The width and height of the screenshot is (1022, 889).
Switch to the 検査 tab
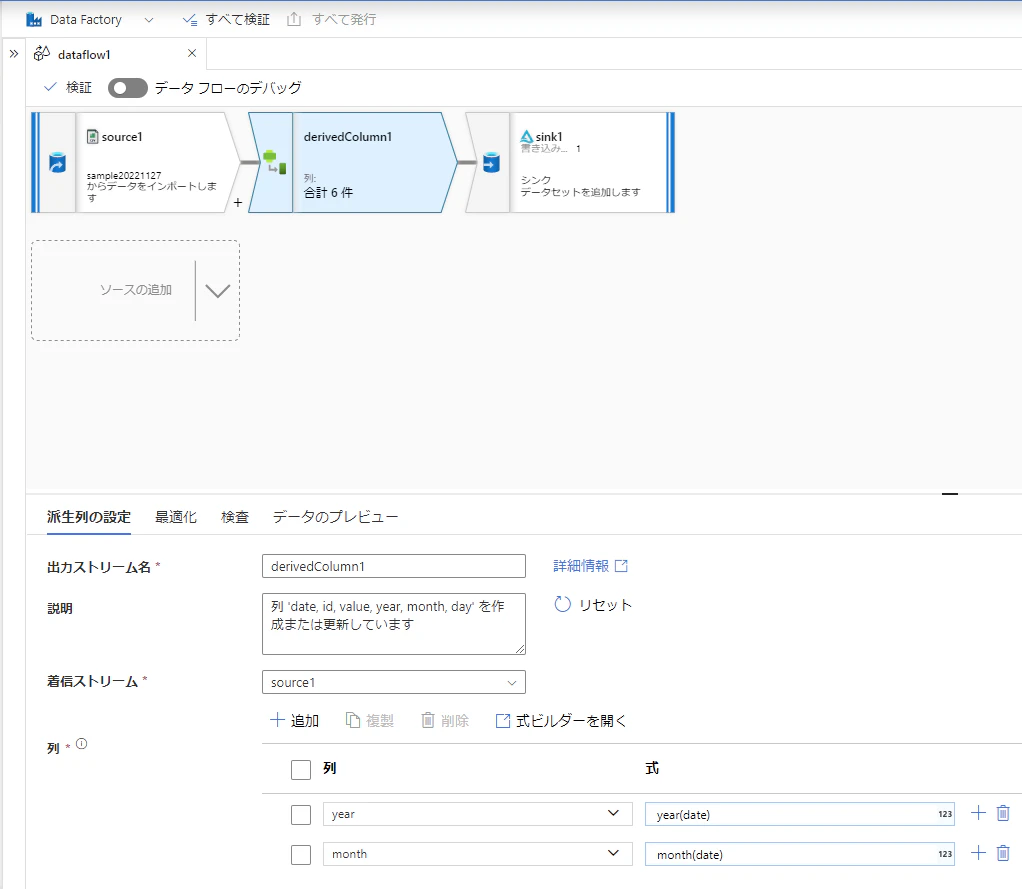[x=235, y=517]
